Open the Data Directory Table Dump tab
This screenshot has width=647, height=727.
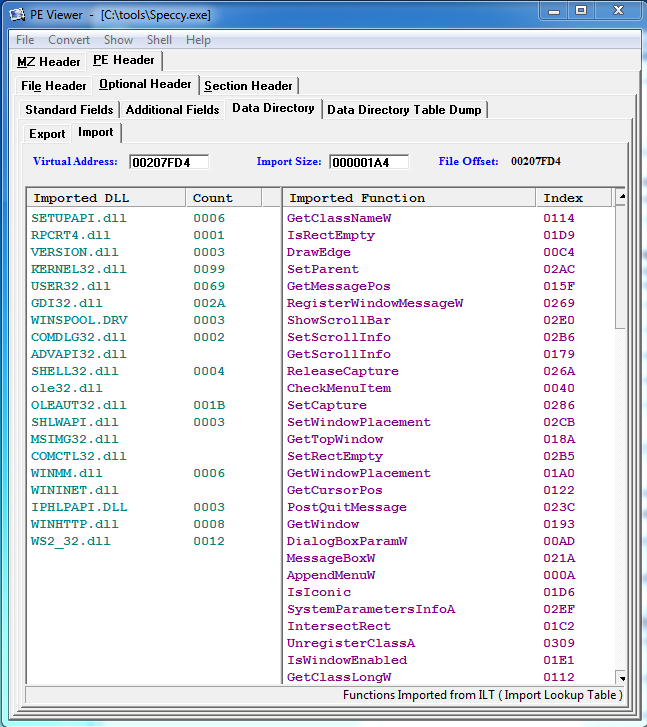[x=404, y=110]
